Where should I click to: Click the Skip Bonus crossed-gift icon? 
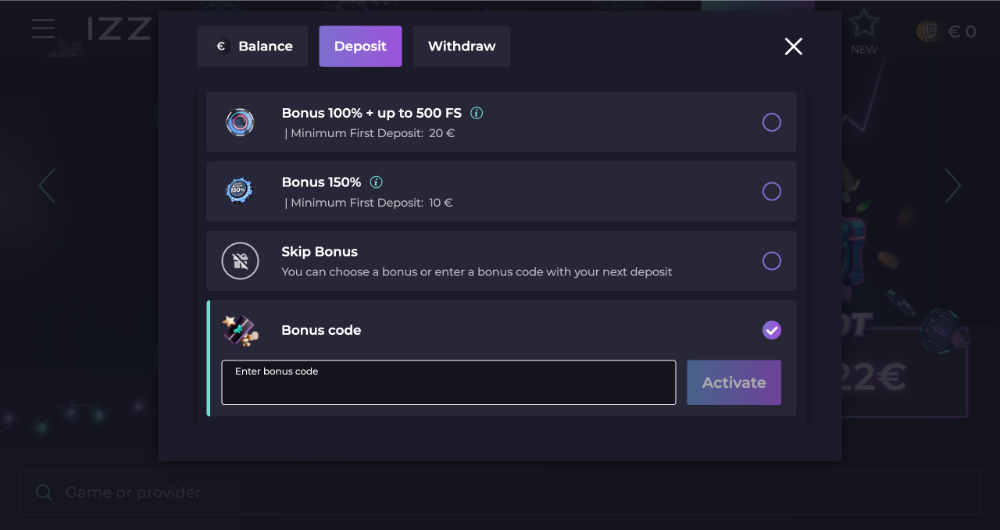(x=240, y=261)
